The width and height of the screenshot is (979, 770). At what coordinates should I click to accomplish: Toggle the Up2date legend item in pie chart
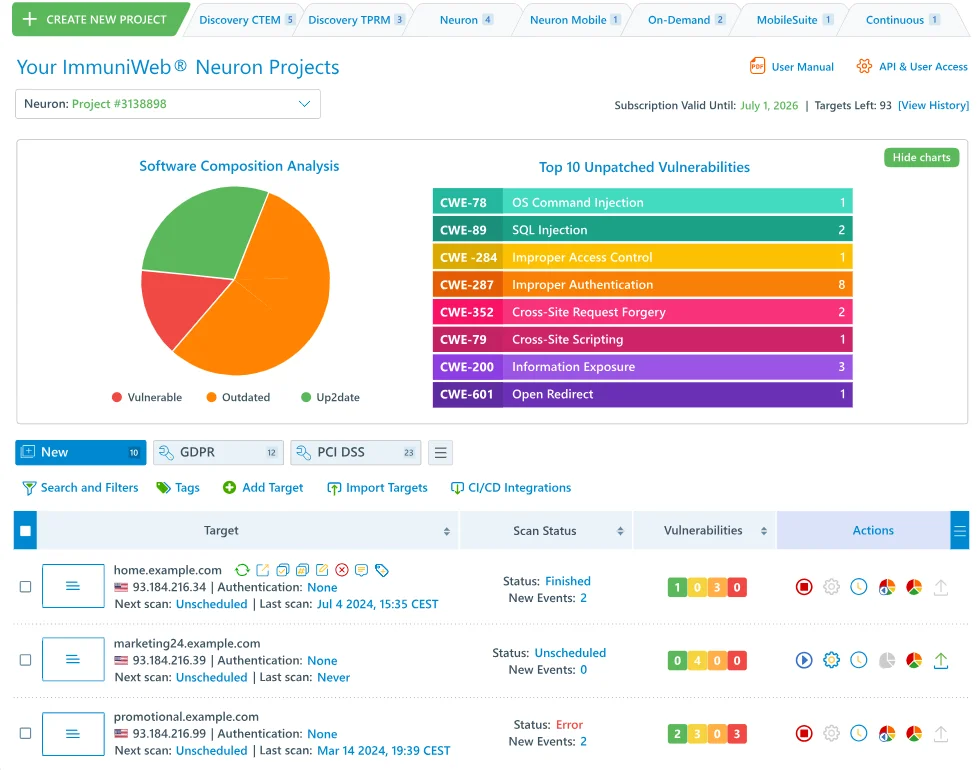tap(330, 397)
